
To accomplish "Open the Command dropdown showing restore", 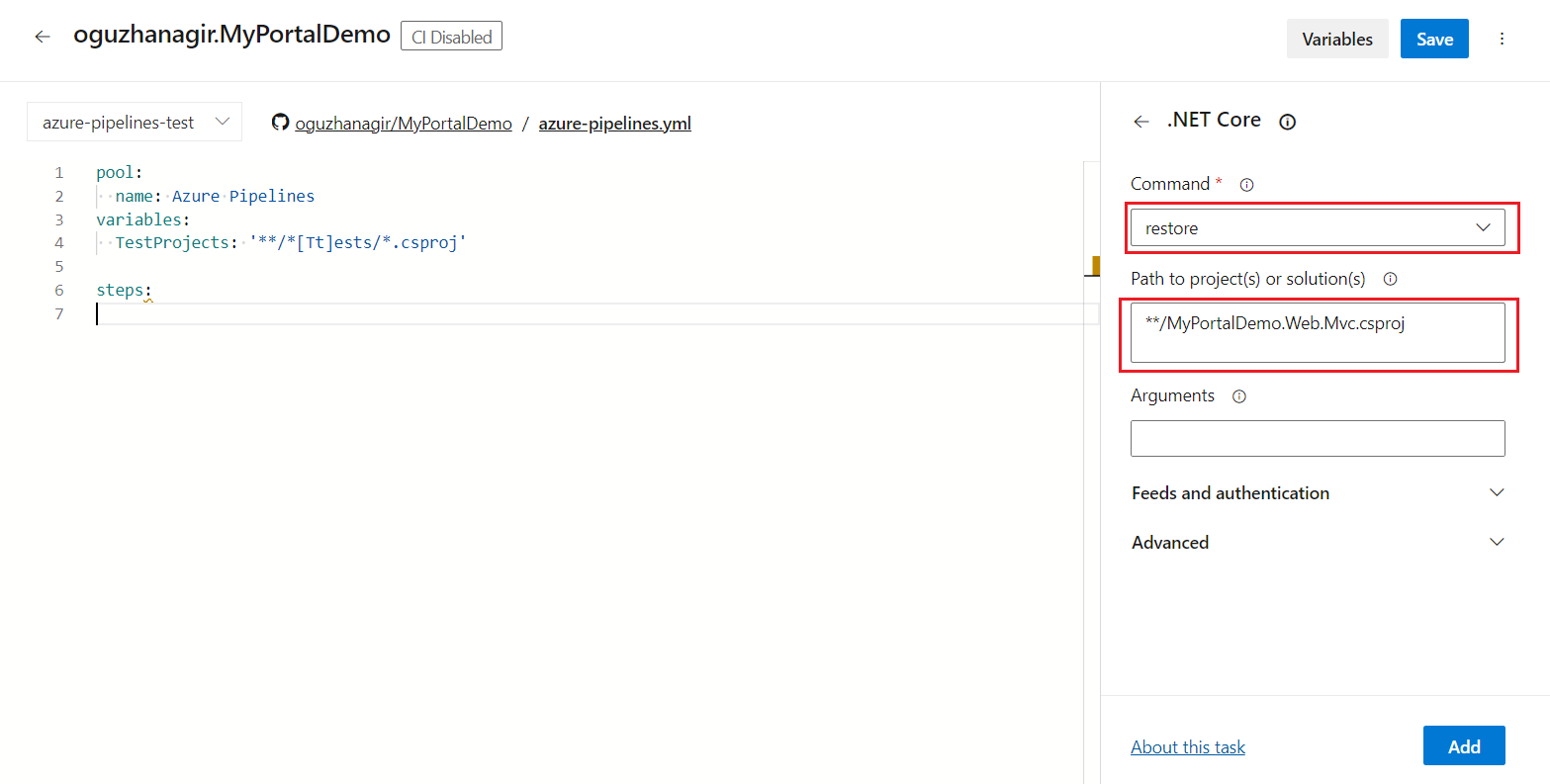I will tap(1318, 227).
